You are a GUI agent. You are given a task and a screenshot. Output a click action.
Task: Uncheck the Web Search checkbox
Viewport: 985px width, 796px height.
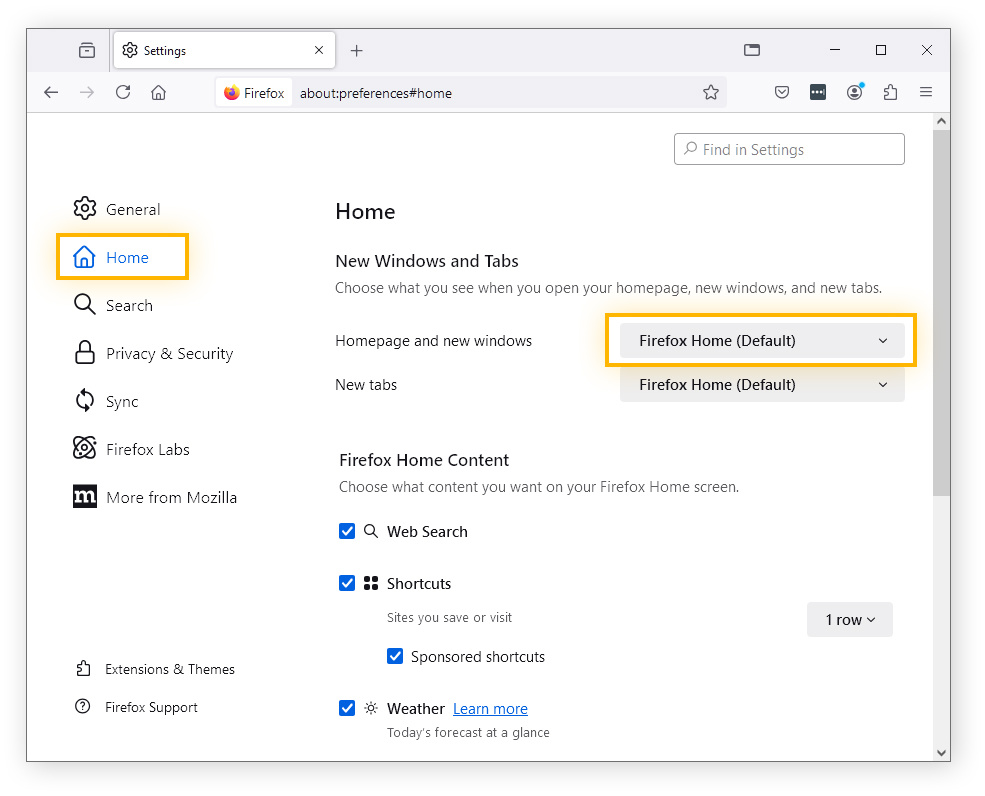pos(347,531)
